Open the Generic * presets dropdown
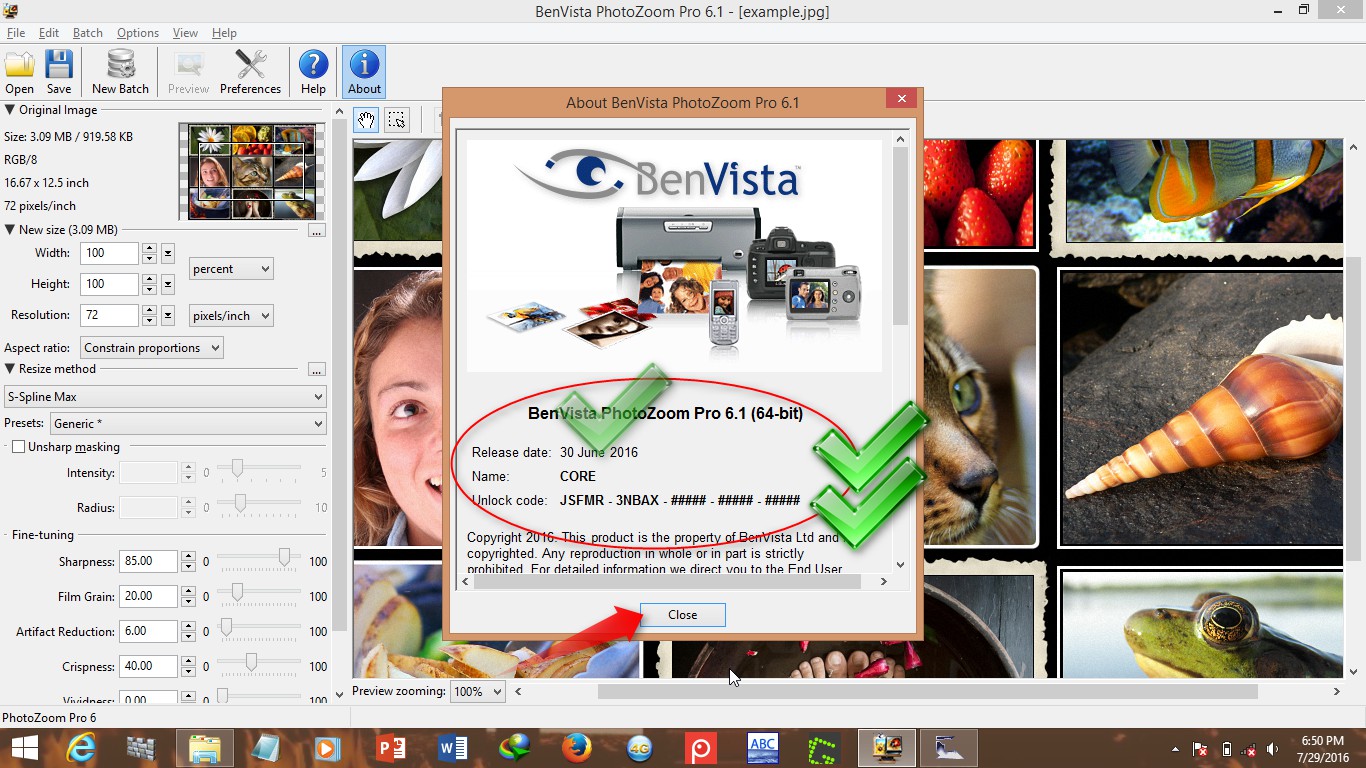Viewport: 1366px width, 768px height. click(x=188, y=424)
